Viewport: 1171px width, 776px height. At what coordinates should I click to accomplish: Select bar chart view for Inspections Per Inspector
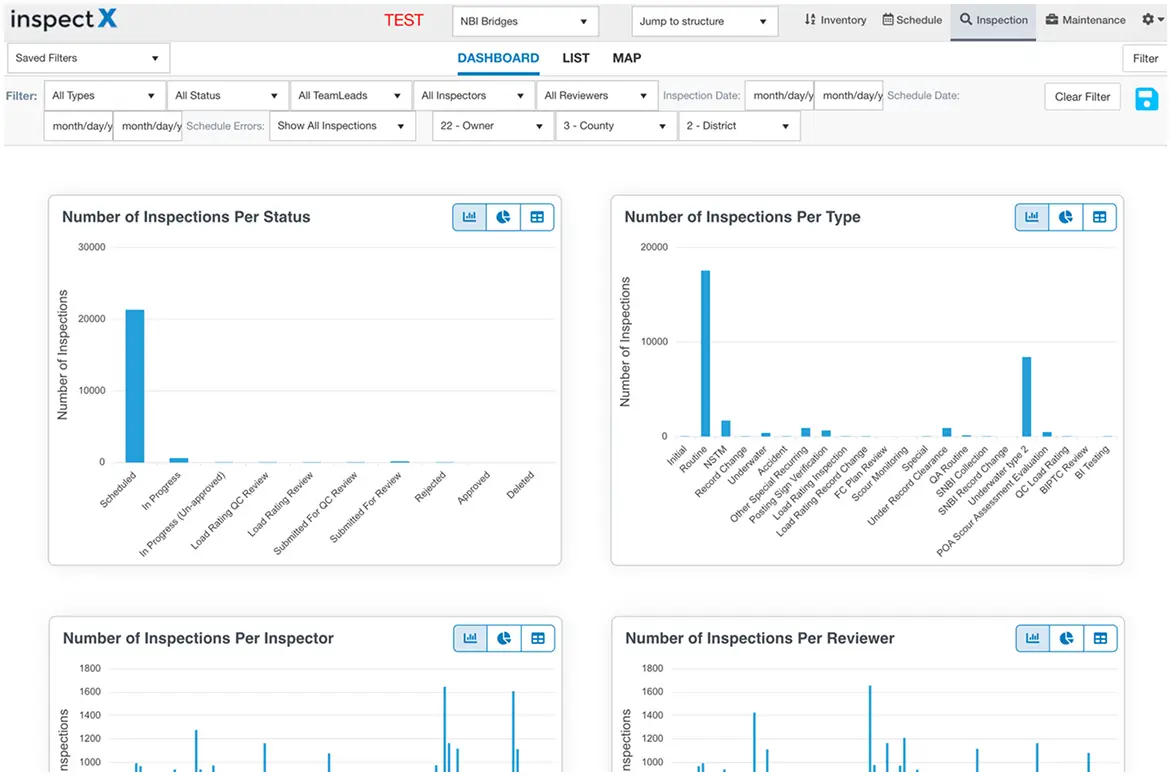click(x=469, y=637)
